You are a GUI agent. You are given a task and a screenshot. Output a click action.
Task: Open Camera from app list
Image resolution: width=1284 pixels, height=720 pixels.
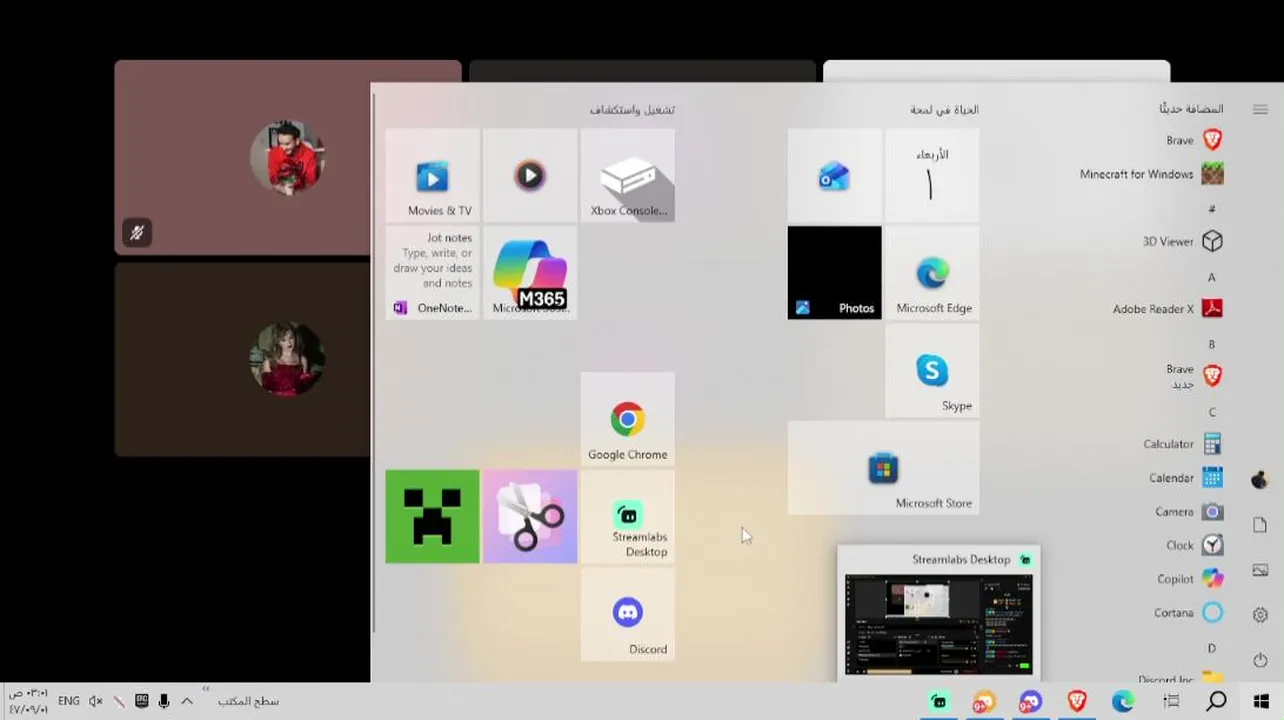(x=1189, y=512)
